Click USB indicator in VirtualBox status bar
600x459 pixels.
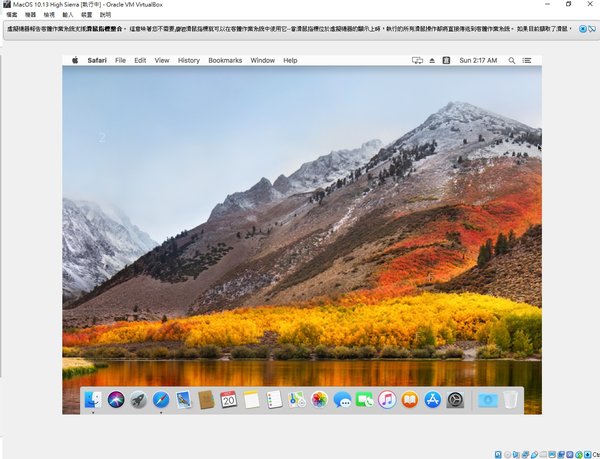[534, 454]
